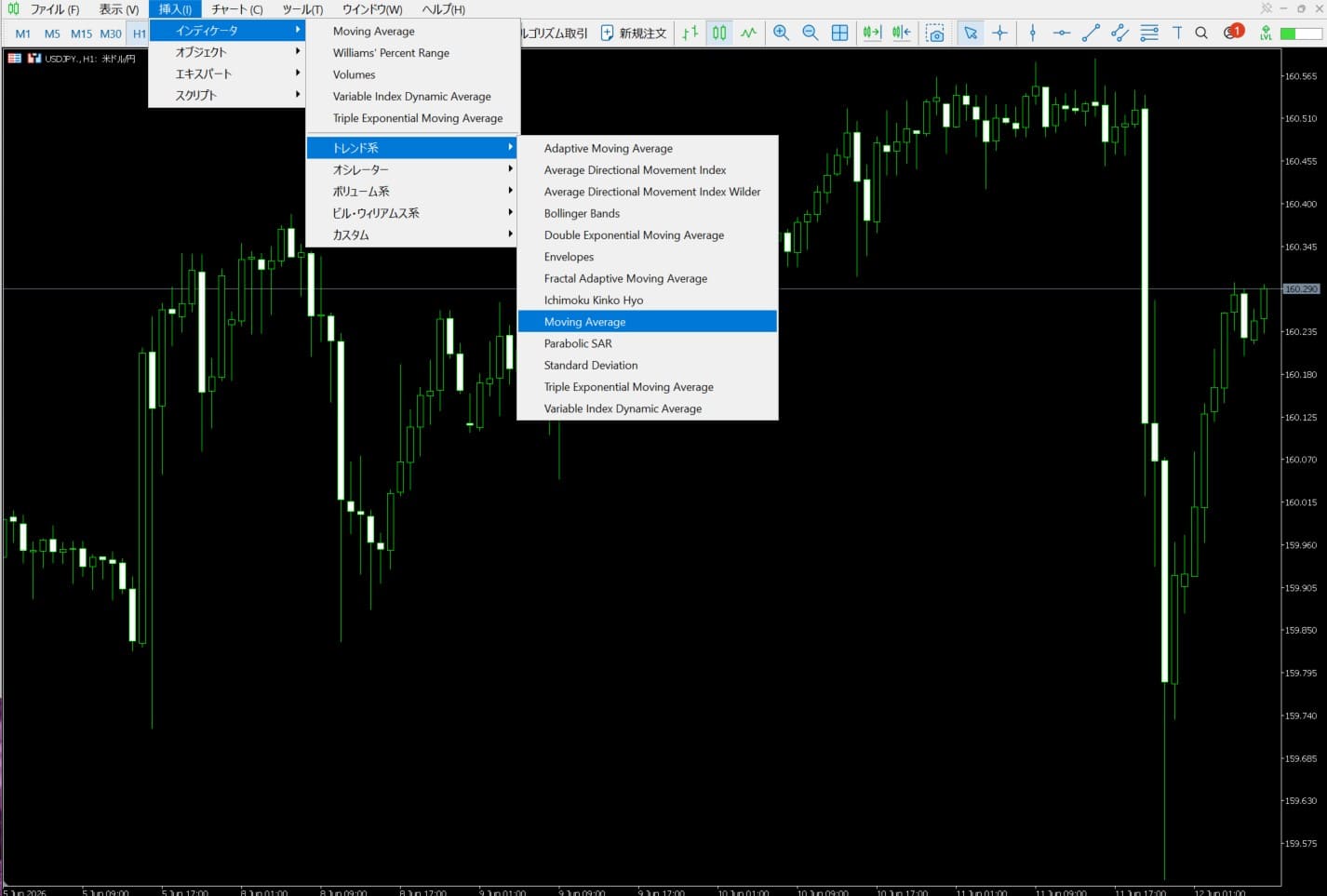Select candlestick chart display icon

719,33
